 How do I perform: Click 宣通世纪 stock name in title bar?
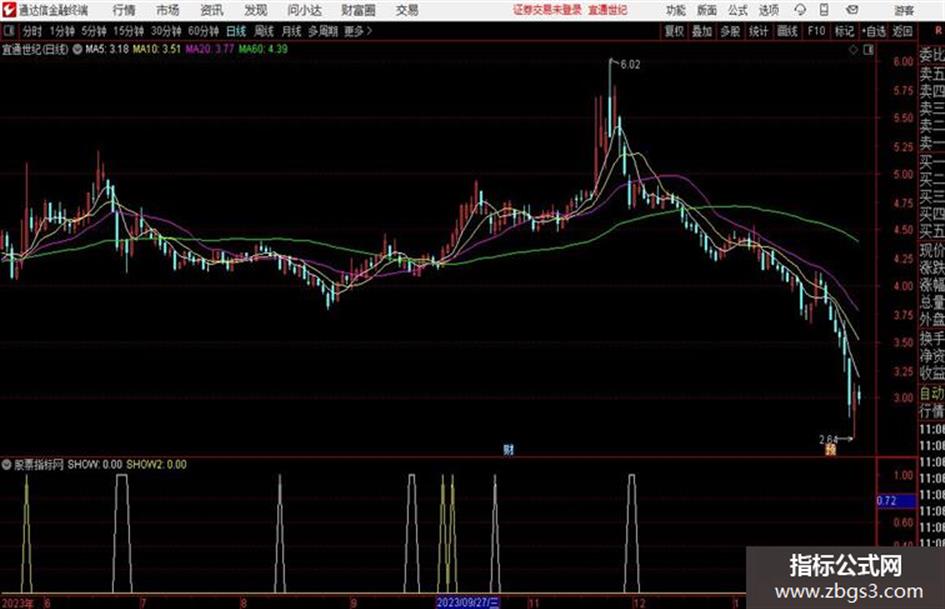click(x=608, y=10)
